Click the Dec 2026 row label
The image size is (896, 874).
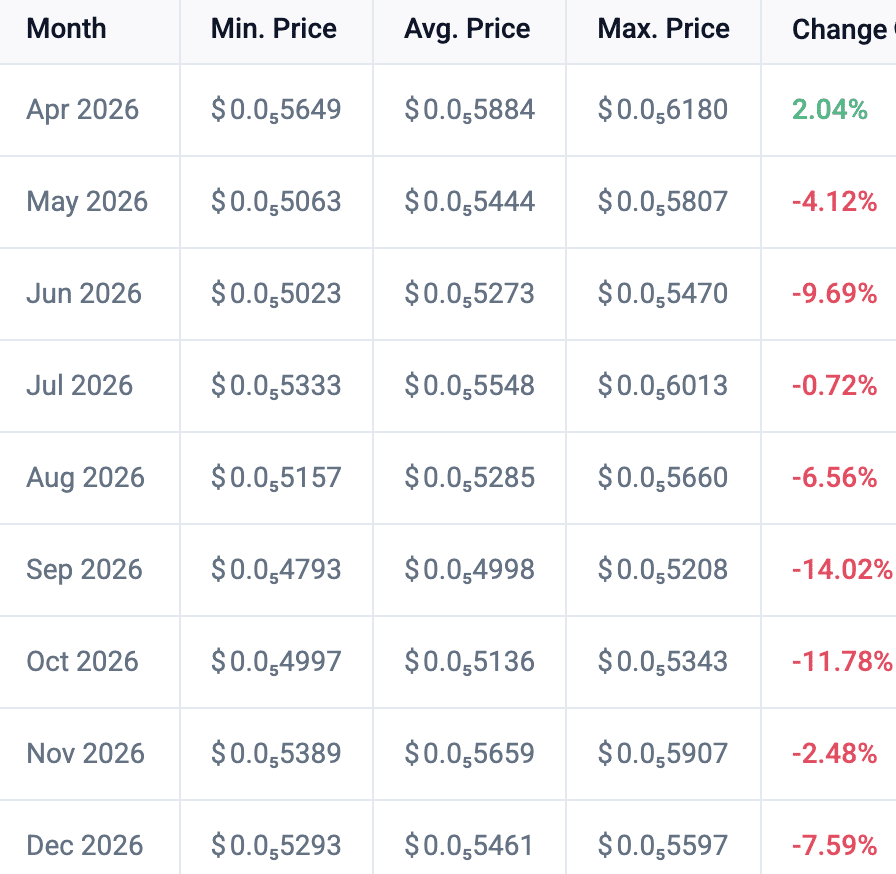click(x=85, y=845)
